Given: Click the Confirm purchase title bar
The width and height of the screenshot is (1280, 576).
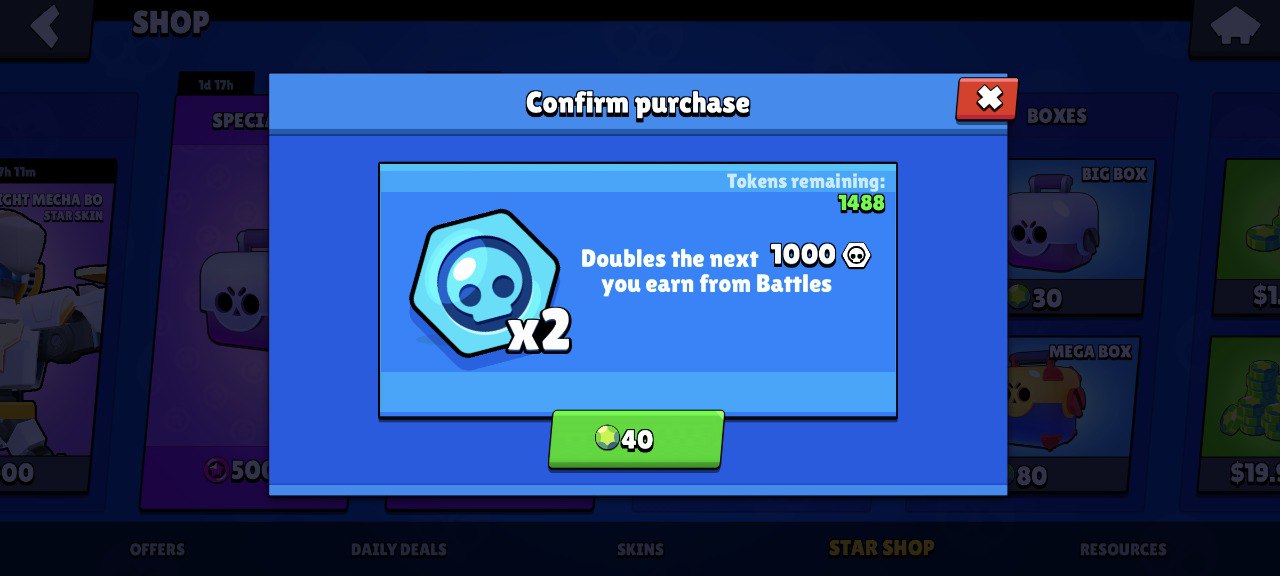Looking at the screenshot, I should pyautogui.click(x=638, y=103).
